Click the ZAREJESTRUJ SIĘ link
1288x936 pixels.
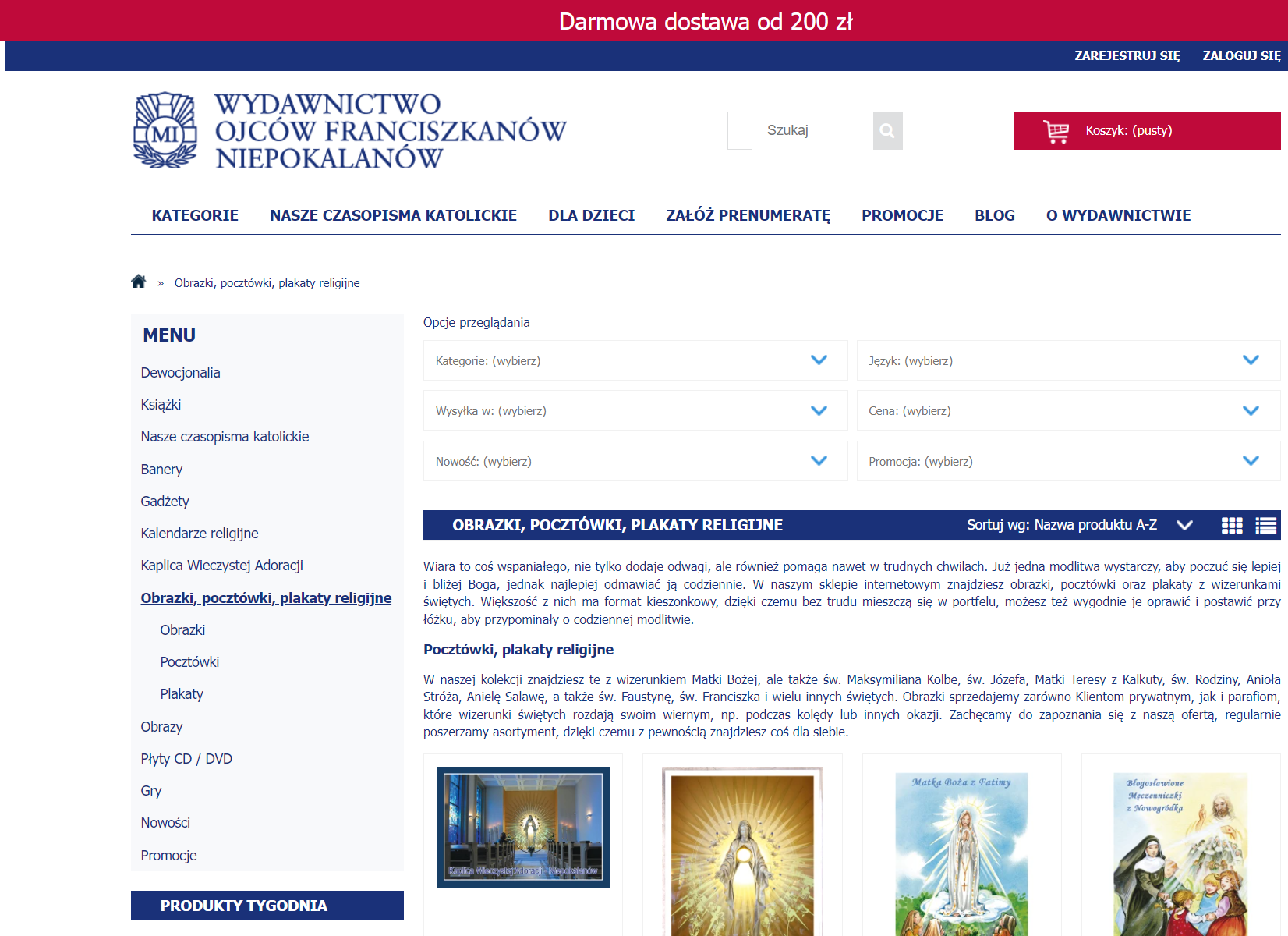[1127, 56]
